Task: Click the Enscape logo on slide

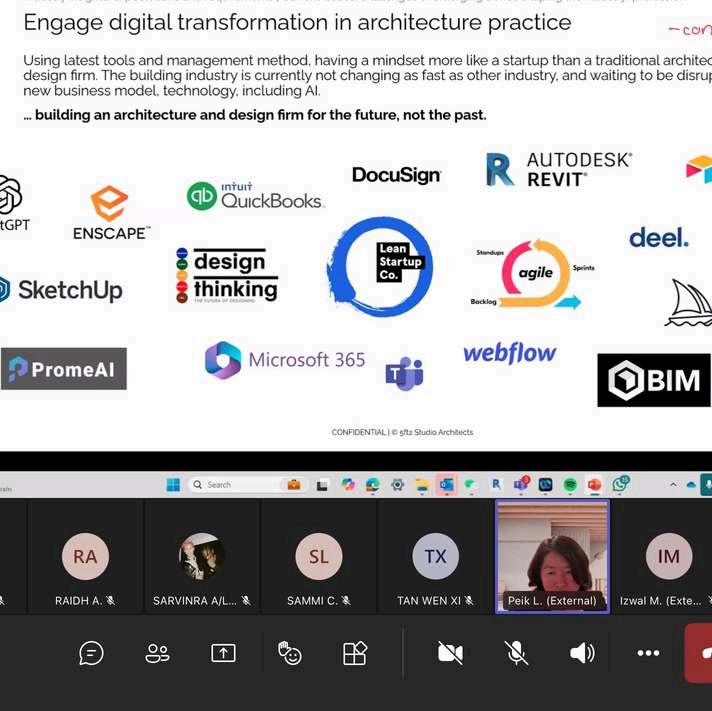Action: (x=111, y=212)
